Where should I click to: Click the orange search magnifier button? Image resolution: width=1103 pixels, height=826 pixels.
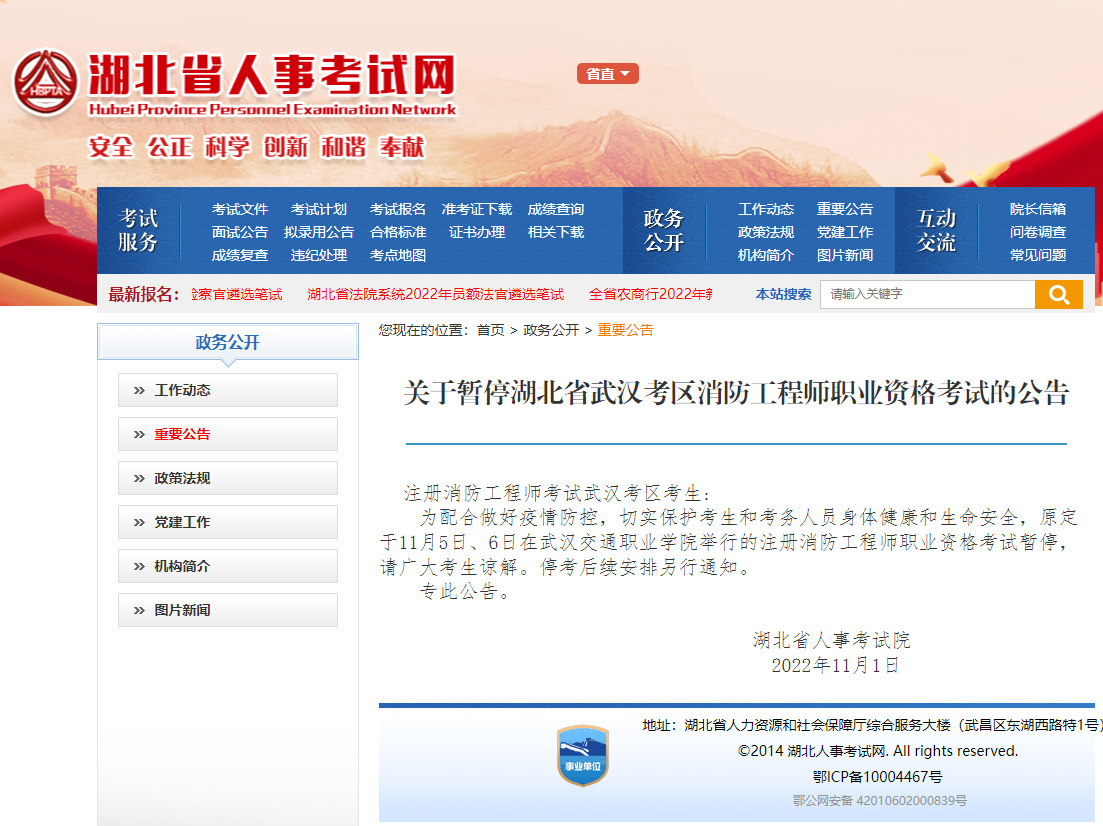click(x=1058, y=295)
